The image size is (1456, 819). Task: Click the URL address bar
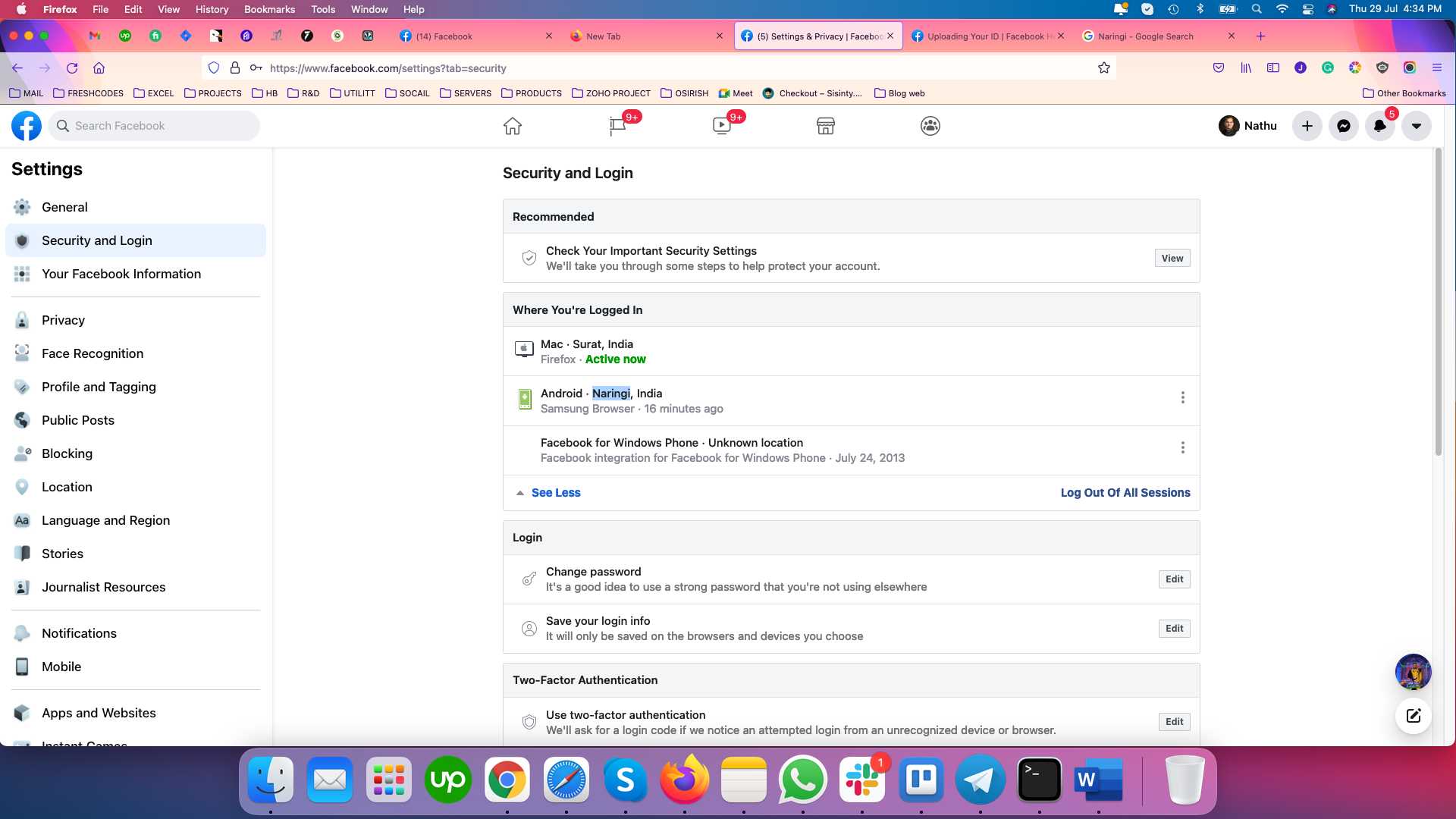pyautogui.click(x=658, y=68)
